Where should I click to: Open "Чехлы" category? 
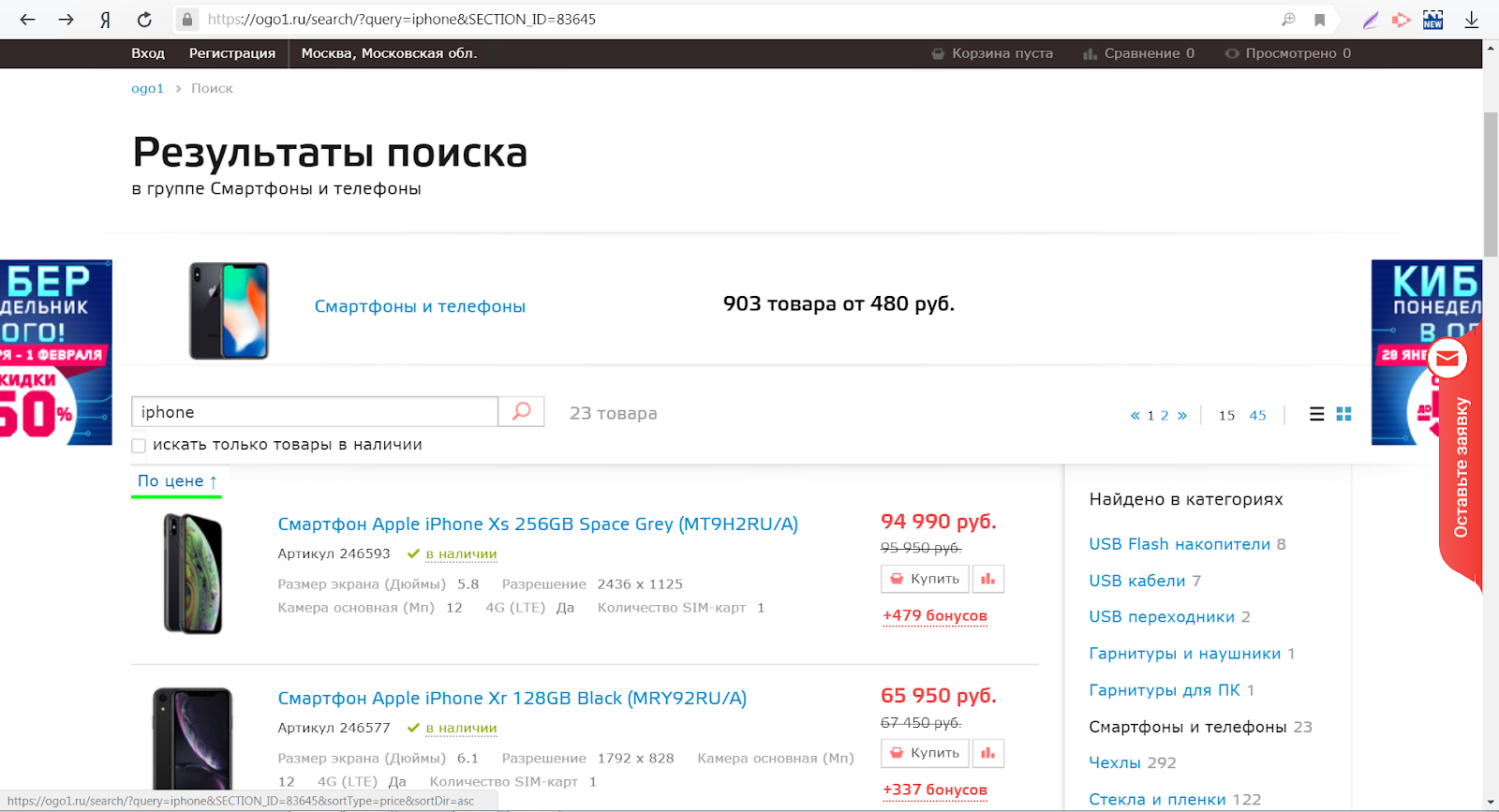pyautogui.click(x=1115, y=763)
